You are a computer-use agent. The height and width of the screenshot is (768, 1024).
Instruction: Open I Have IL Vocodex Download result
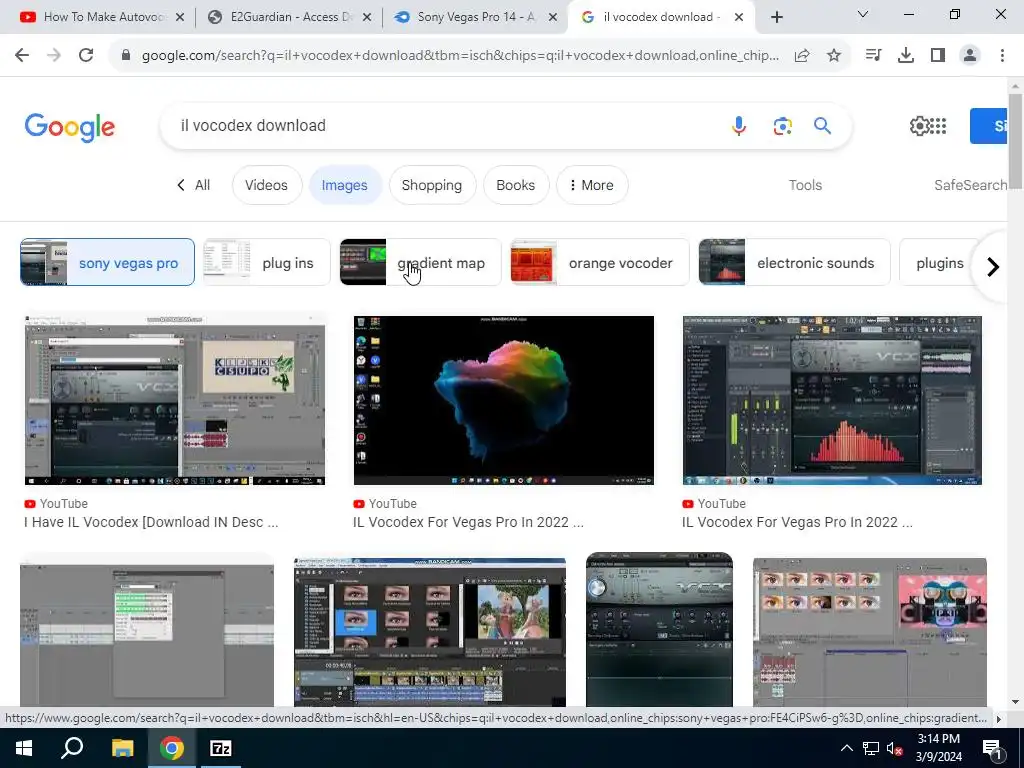click(152, 522)
